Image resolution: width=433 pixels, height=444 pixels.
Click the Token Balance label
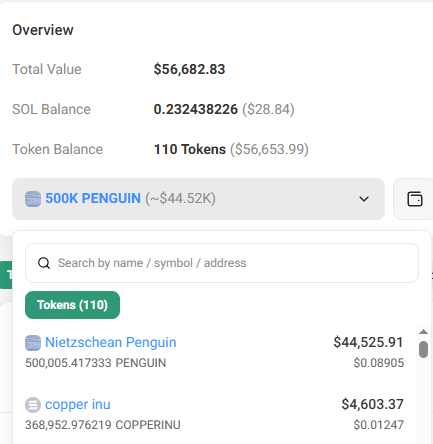point(57,149)
